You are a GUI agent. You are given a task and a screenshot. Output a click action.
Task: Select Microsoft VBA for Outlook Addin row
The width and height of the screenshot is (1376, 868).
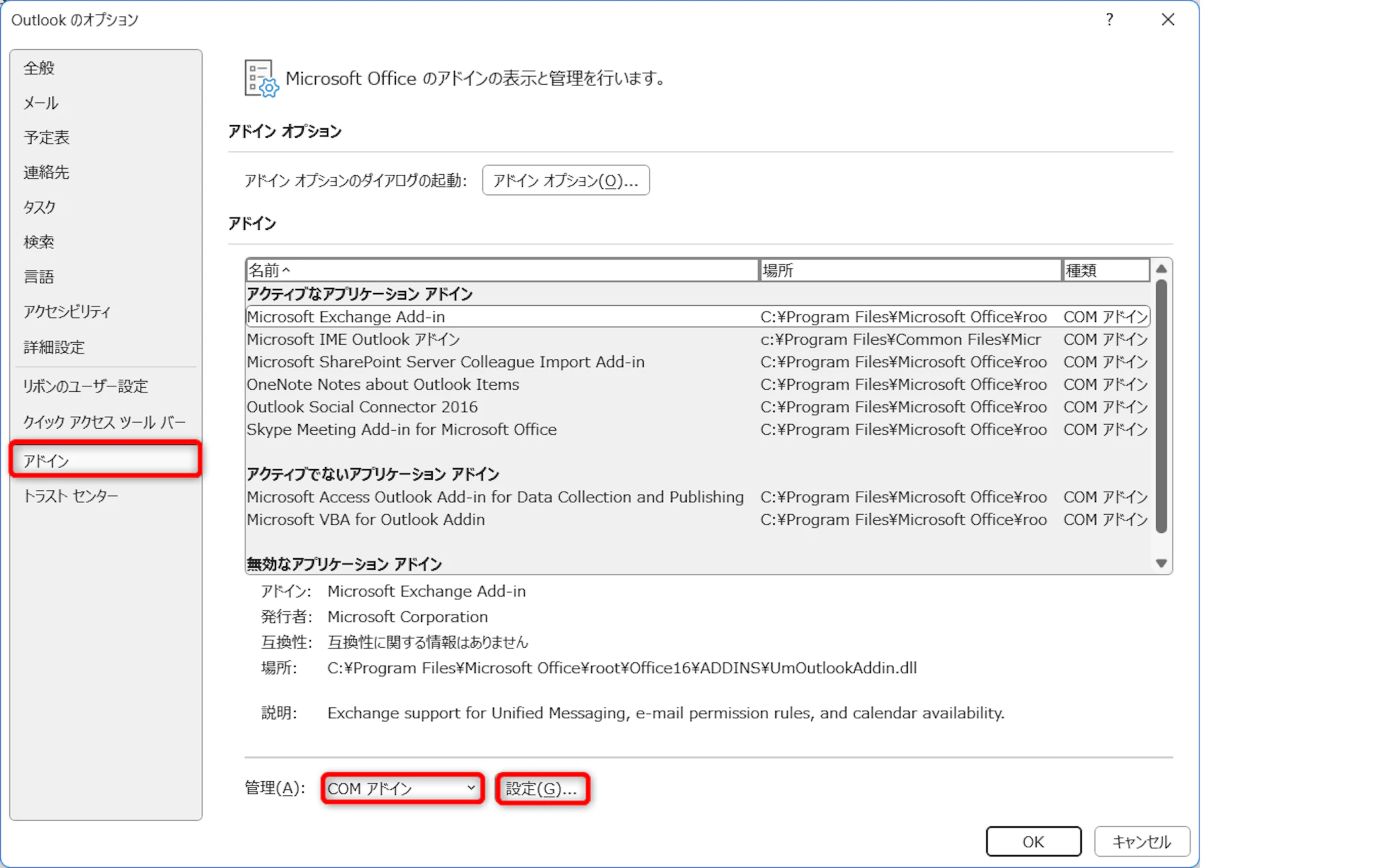365,519
